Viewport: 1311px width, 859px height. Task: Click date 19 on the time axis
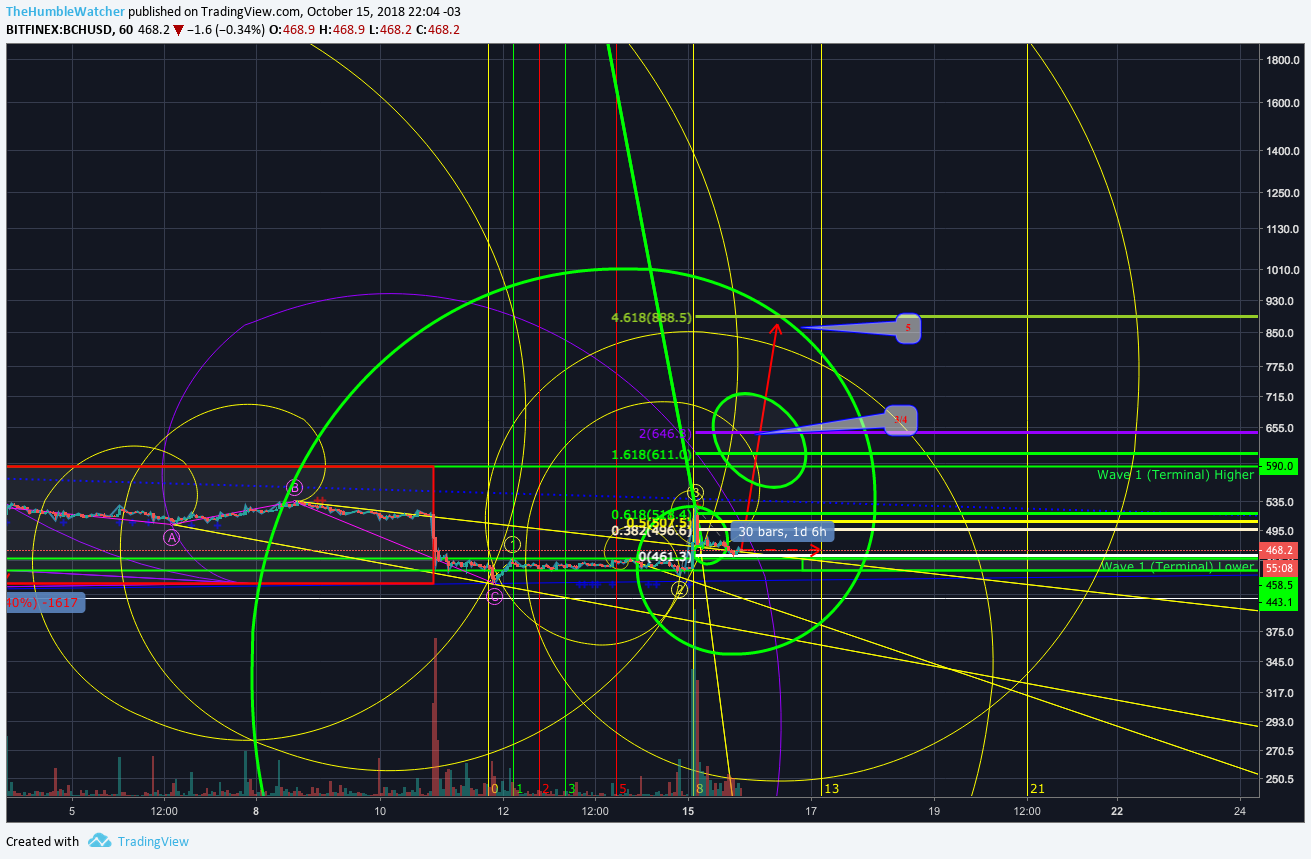point(934,811)
